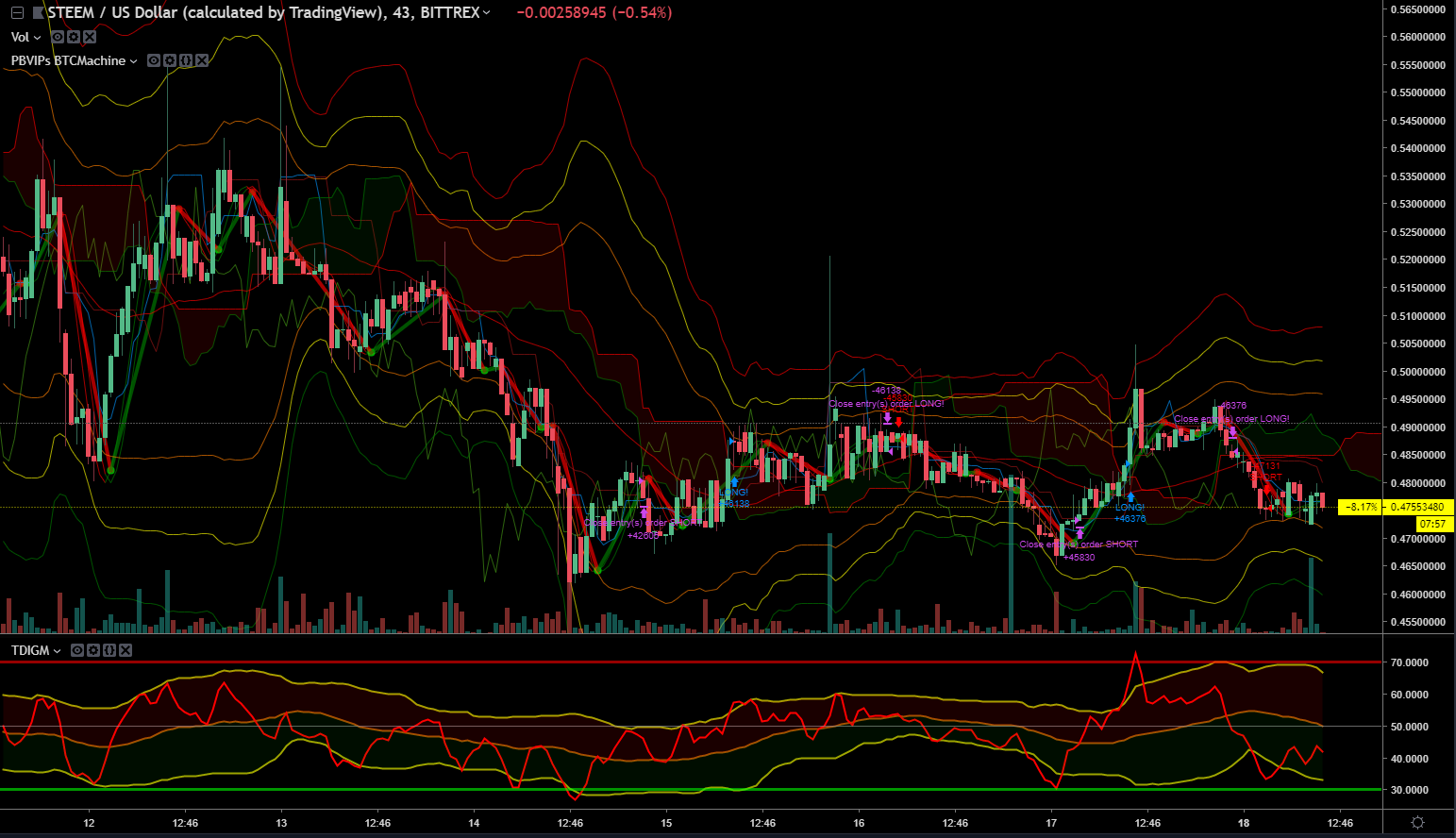
Task: Click the 60.0000 level on TDIGM scale
Action: pos(1409,695)
